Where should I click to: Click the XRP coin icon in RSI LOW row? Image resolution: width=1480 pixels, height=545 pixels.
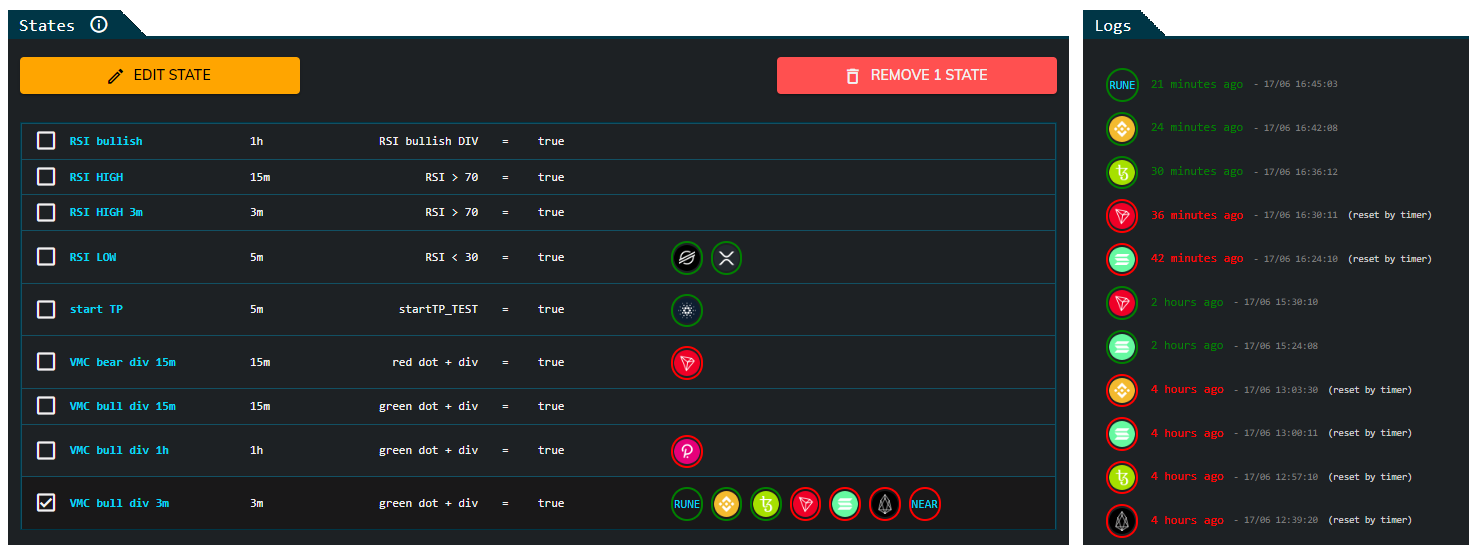(727, 258)
